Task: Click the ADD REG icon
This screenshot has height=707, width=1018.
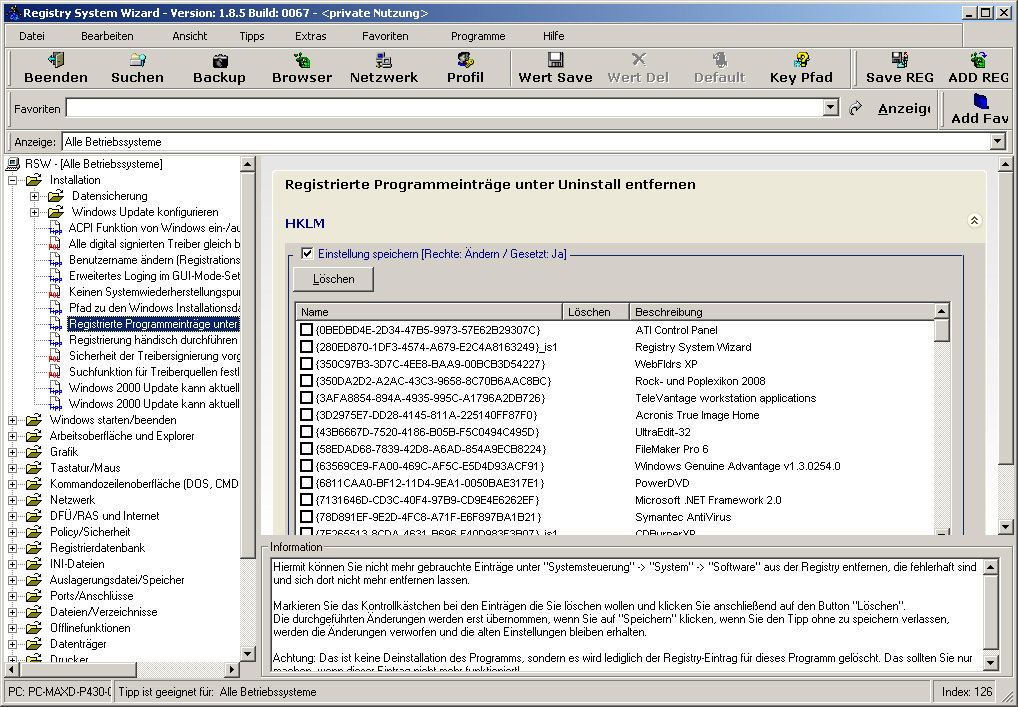Action: point(978,60)
